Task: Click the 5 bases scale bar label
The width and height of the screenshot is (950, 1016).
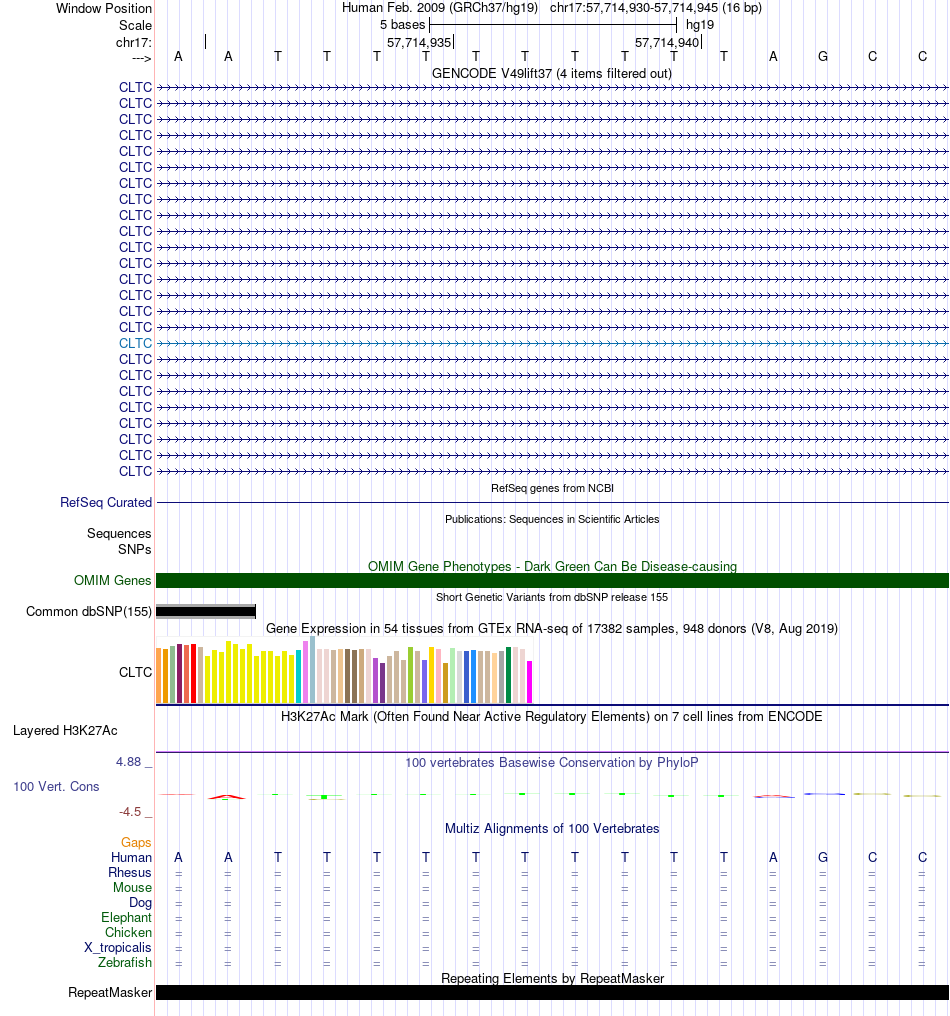Action: pyautogui.click(x=402, y=25)
